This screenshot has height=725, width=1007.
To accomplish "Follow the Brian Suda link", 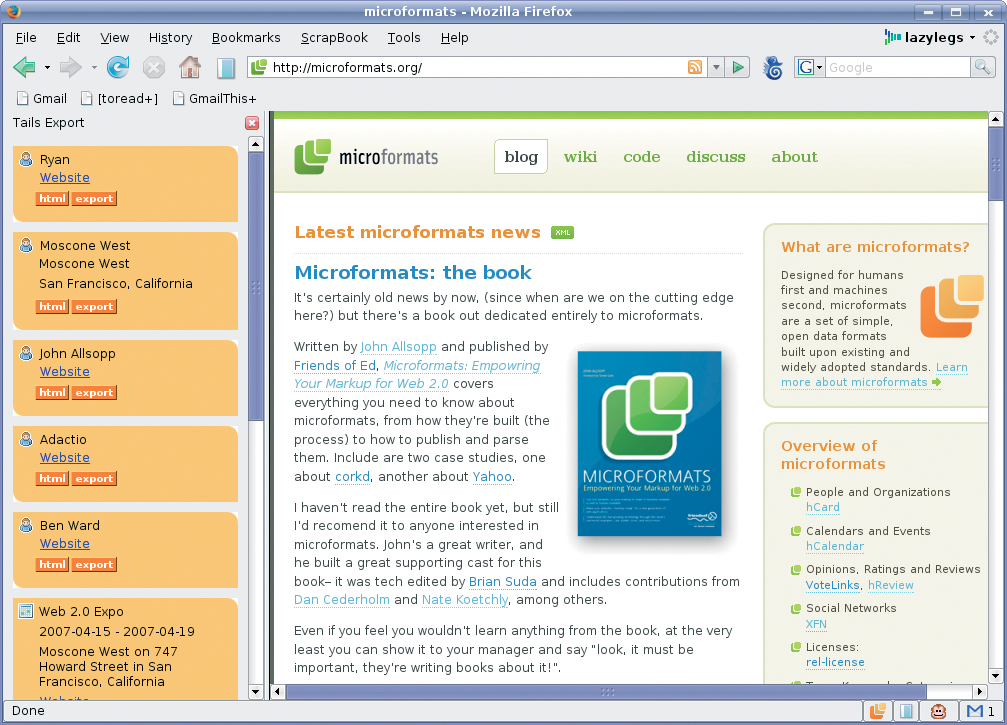I will pos(502,582).
